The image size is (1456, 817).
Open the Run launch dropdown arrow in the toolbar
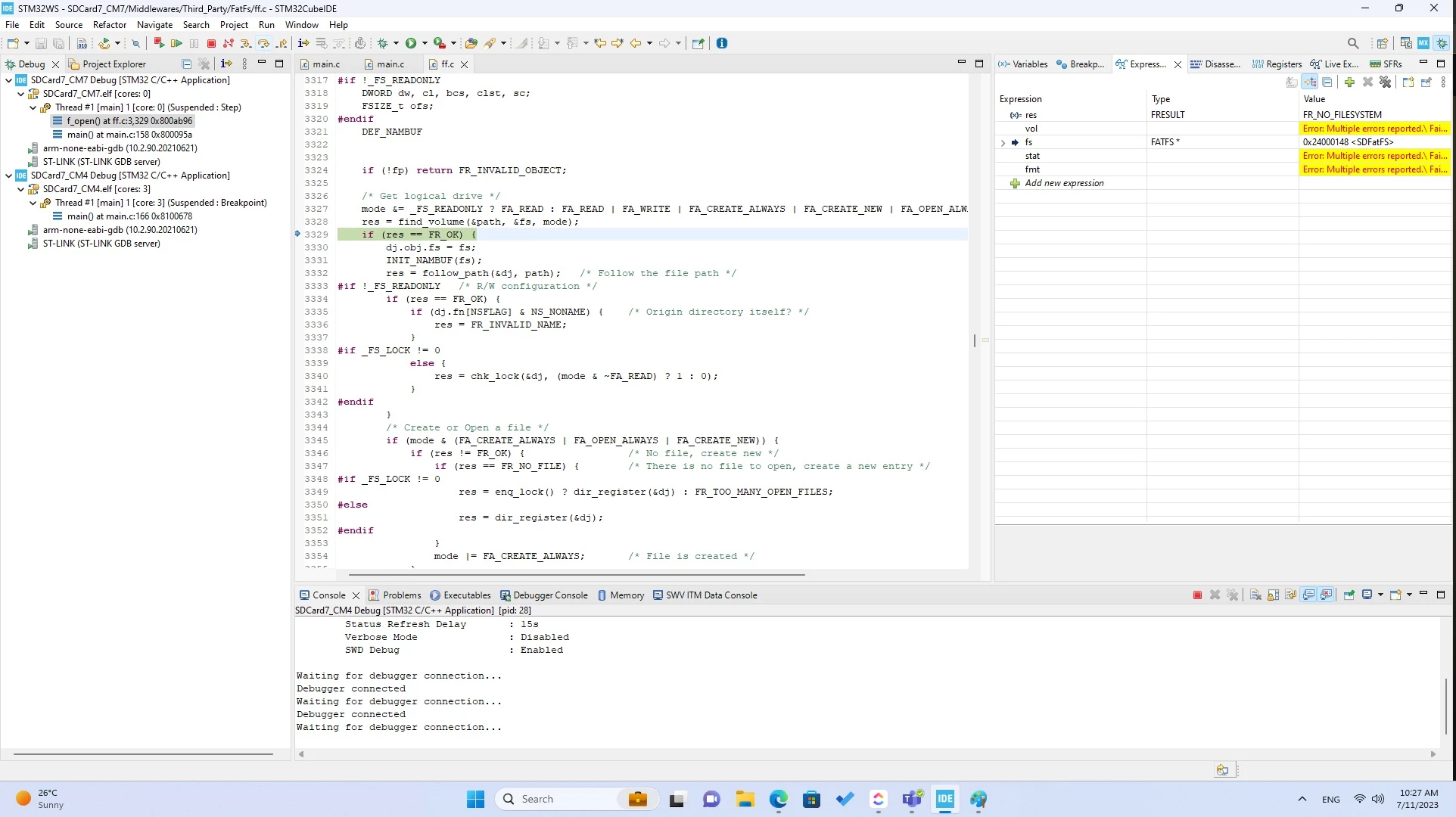pos(425,43)
